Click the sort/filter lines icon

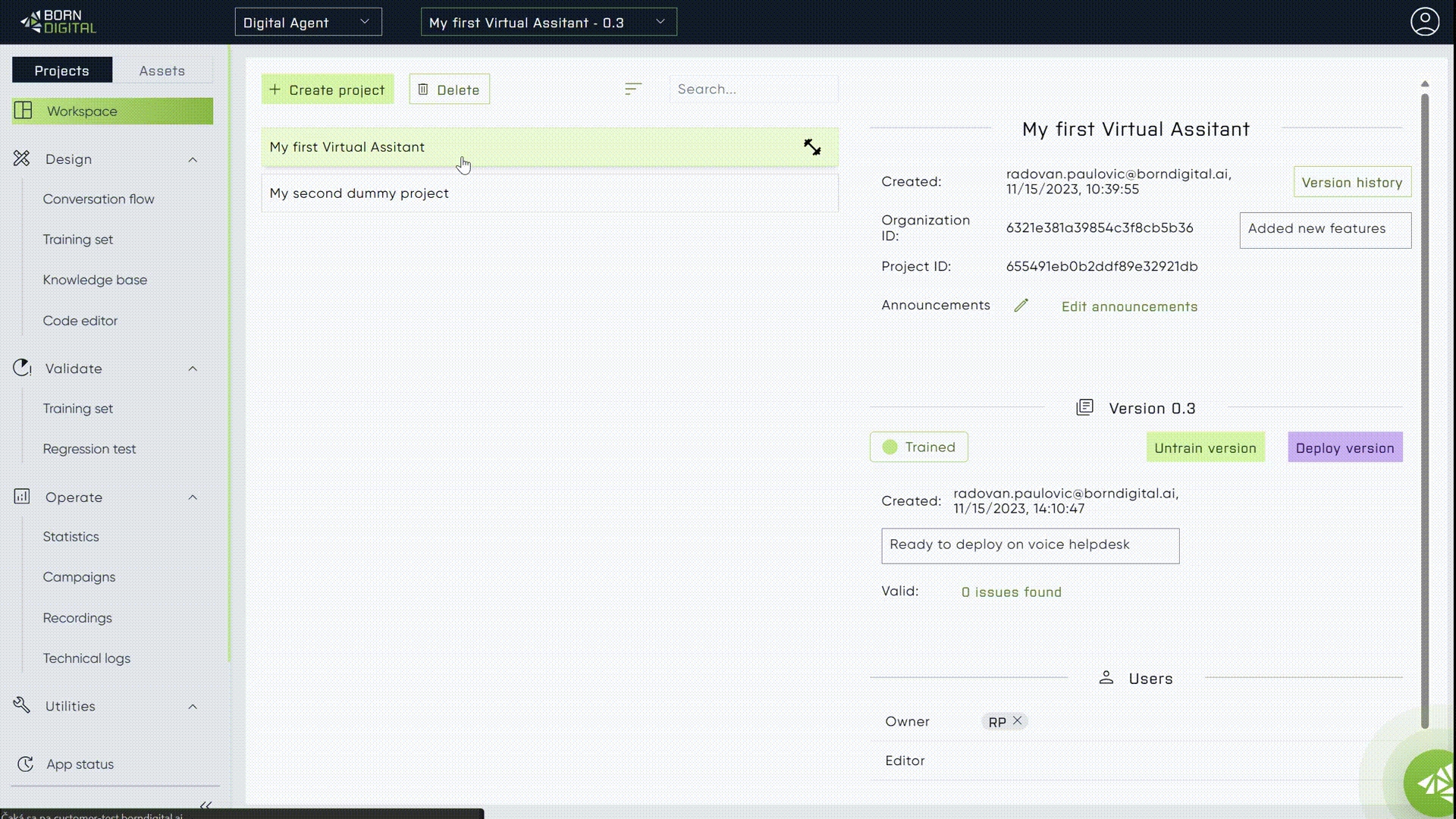click(633, 89)
